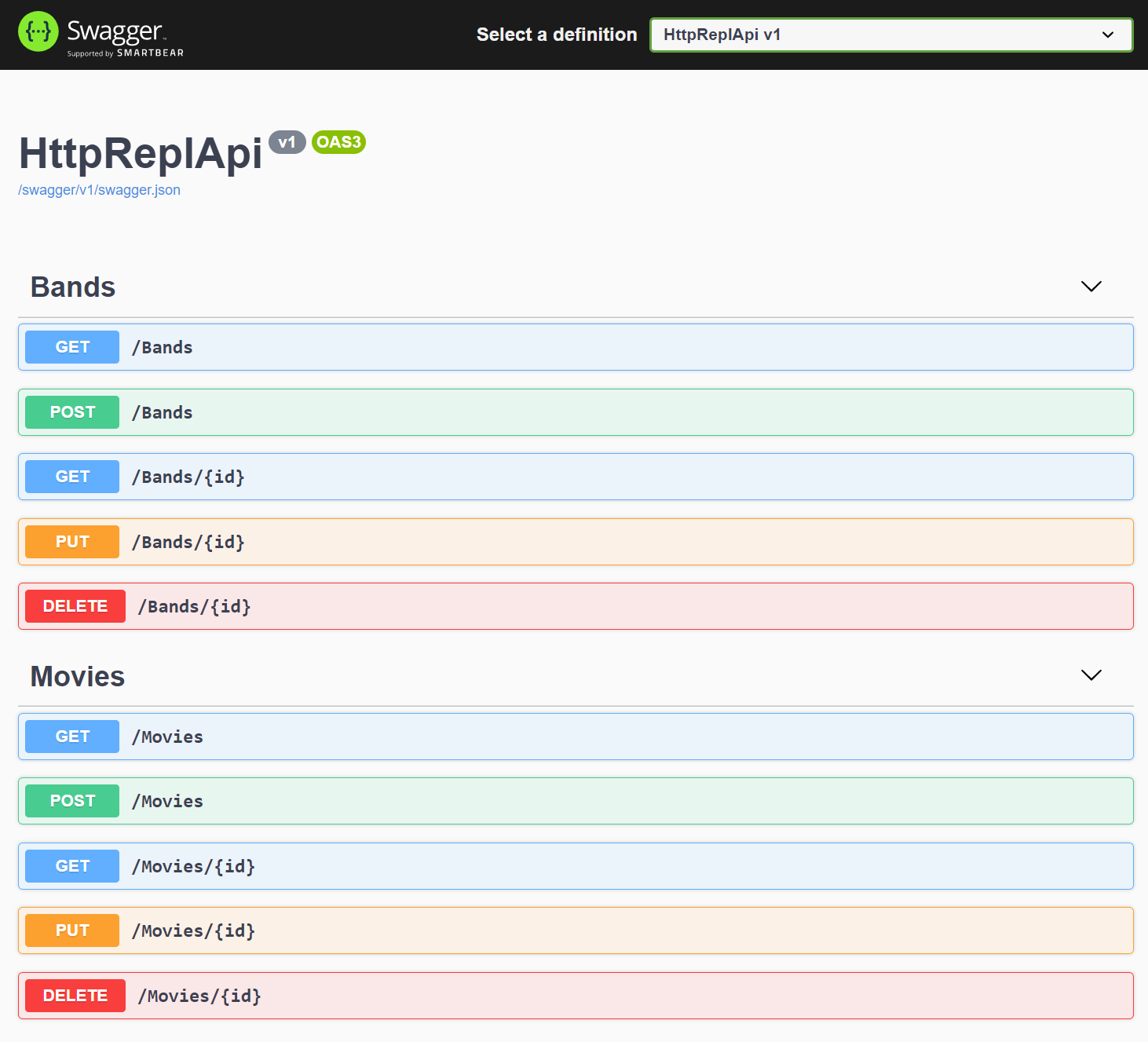Open the swagger.json specification link

[x=99, y=189]
